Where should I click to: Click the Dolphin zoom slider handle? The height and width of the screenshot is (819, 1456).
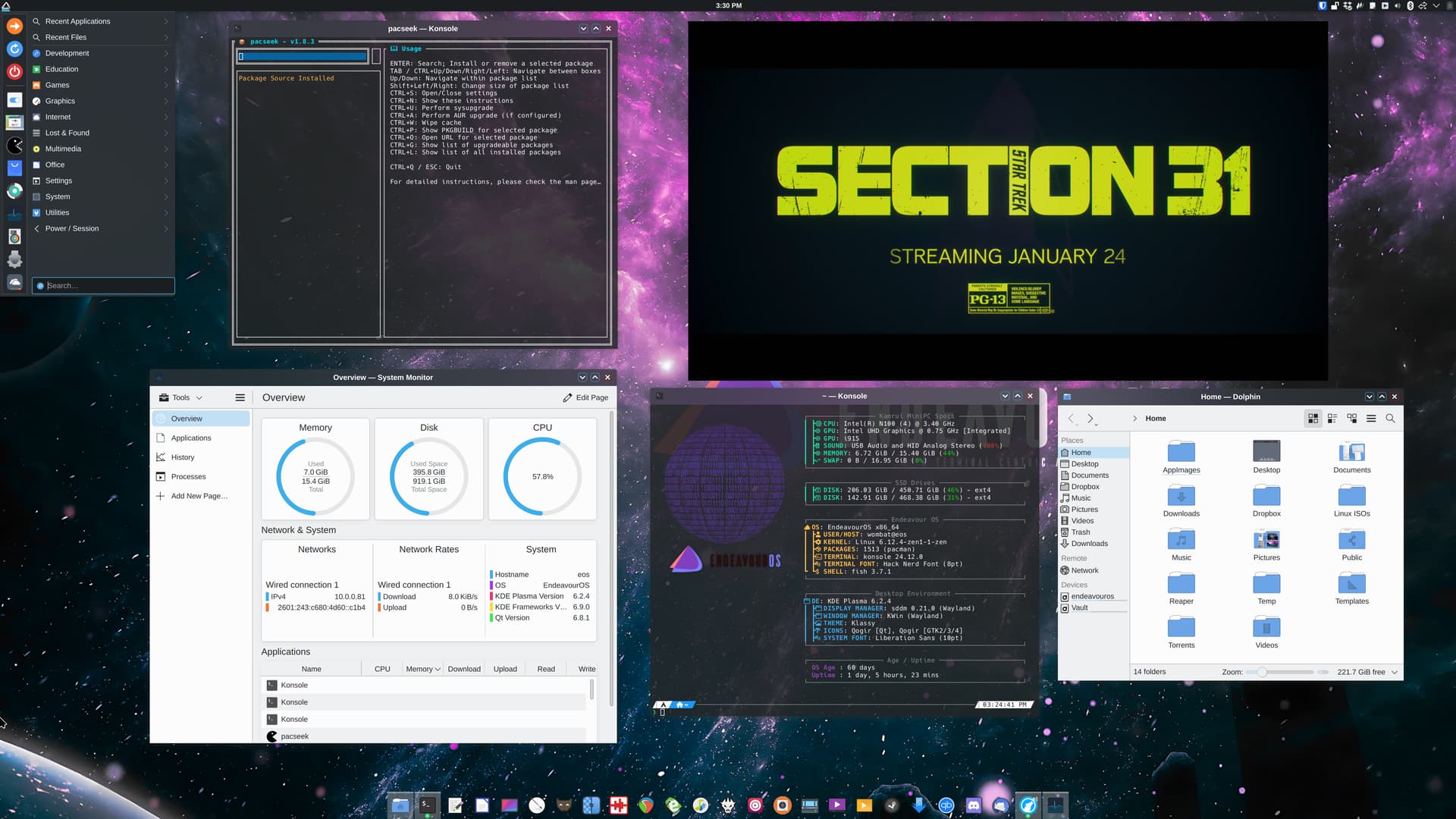1262,672
